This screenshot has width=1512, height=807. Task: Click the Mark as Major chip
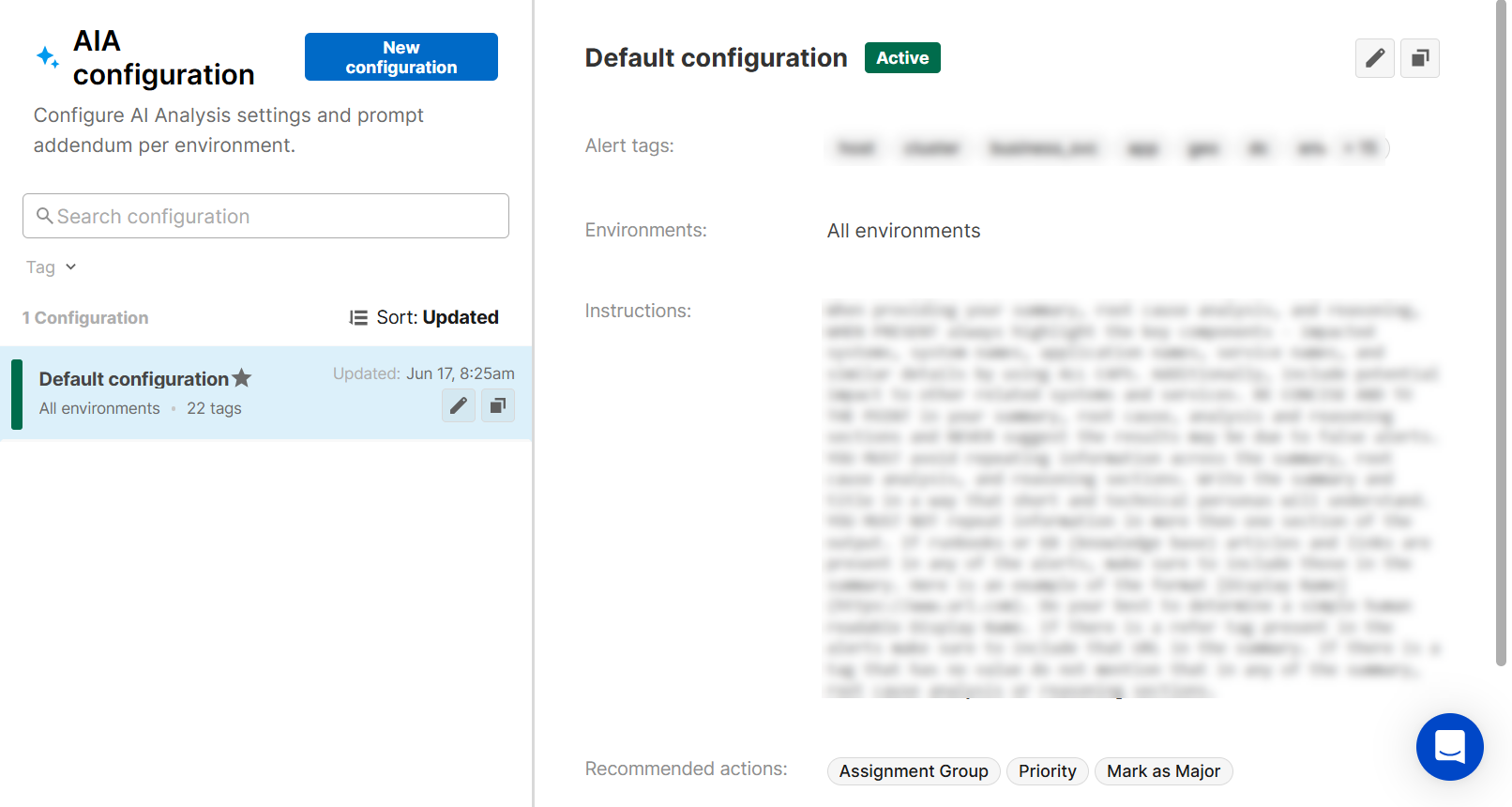point(1162,771)
